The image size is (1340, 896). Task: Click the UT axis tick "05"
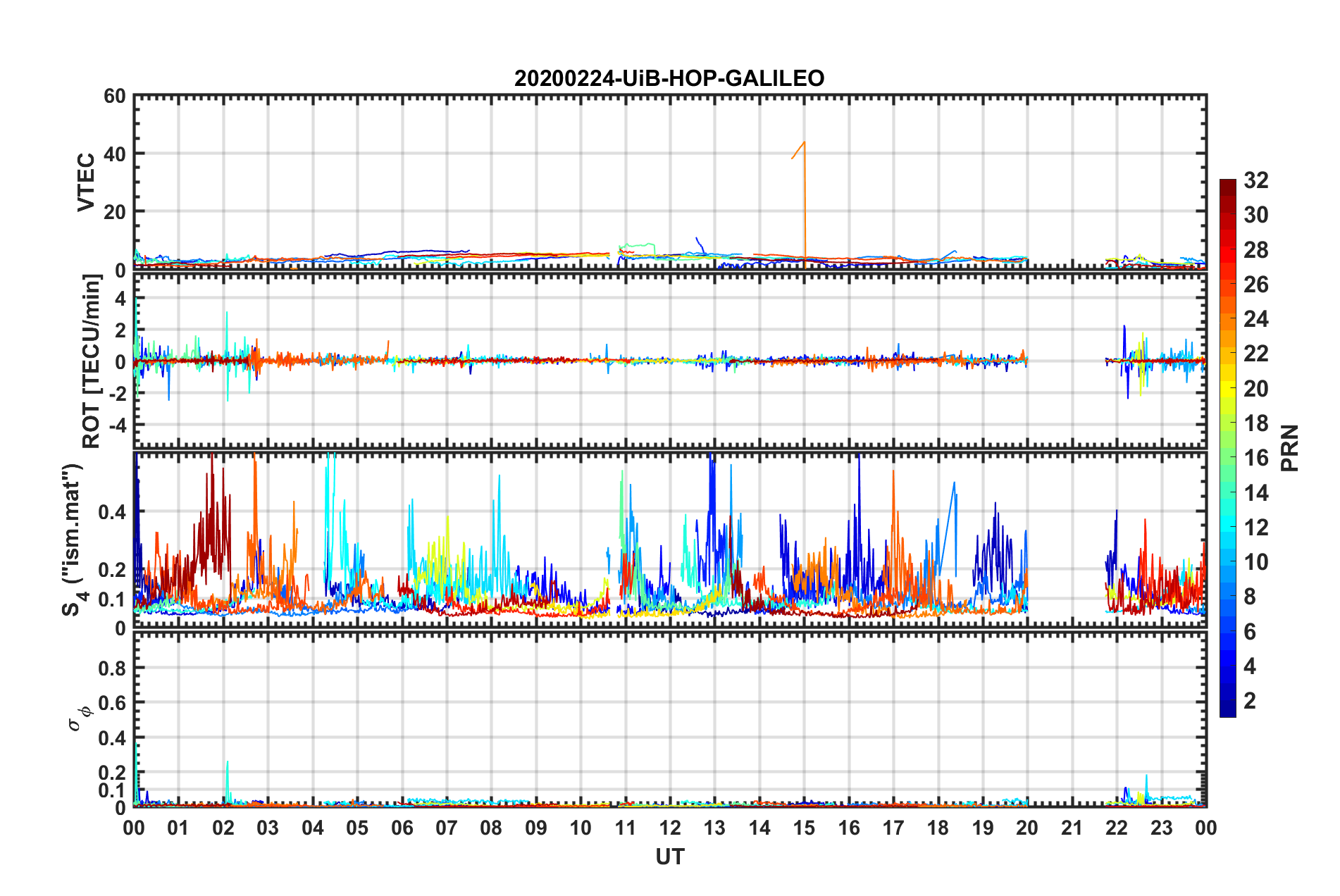(357, 828)
